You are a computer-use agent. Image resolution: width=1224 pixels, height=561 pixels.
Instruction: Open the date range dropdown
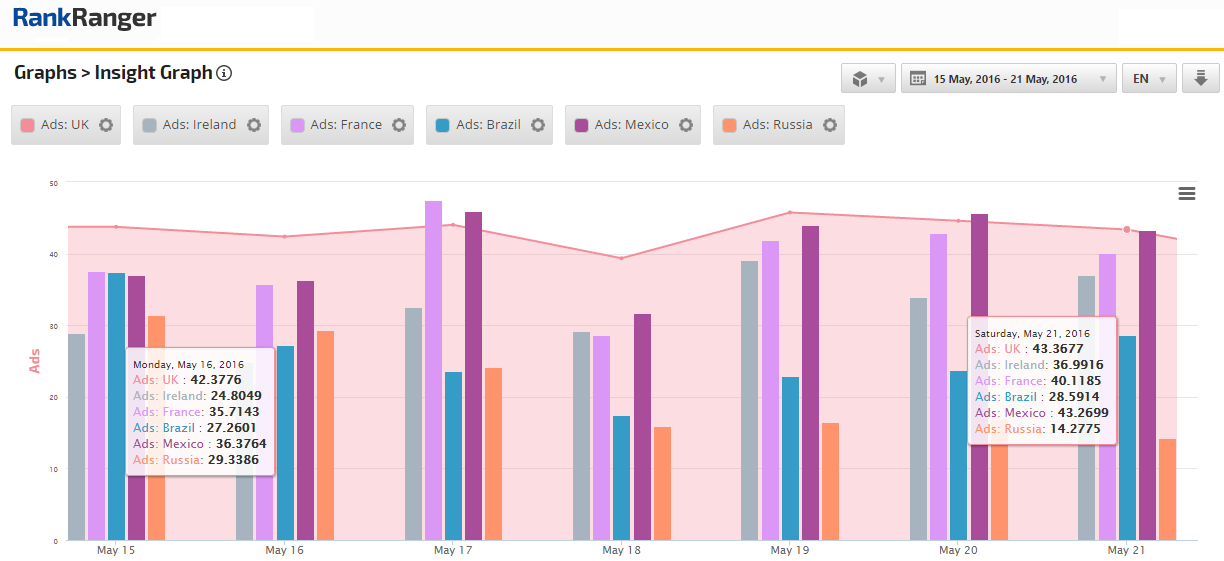coord(1008,78)
